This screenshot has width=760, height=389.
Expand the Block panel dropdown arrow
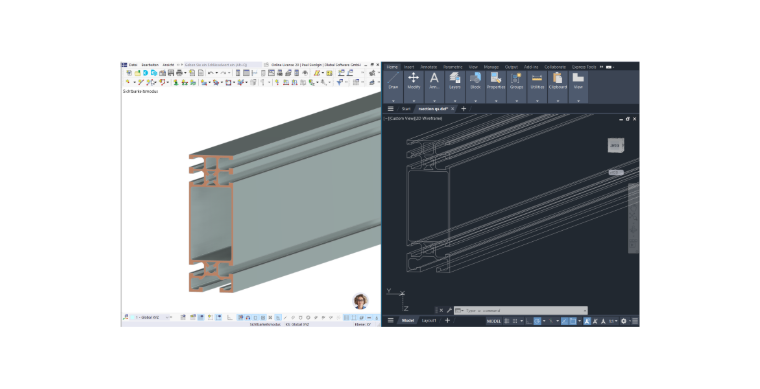pos(475,101)
